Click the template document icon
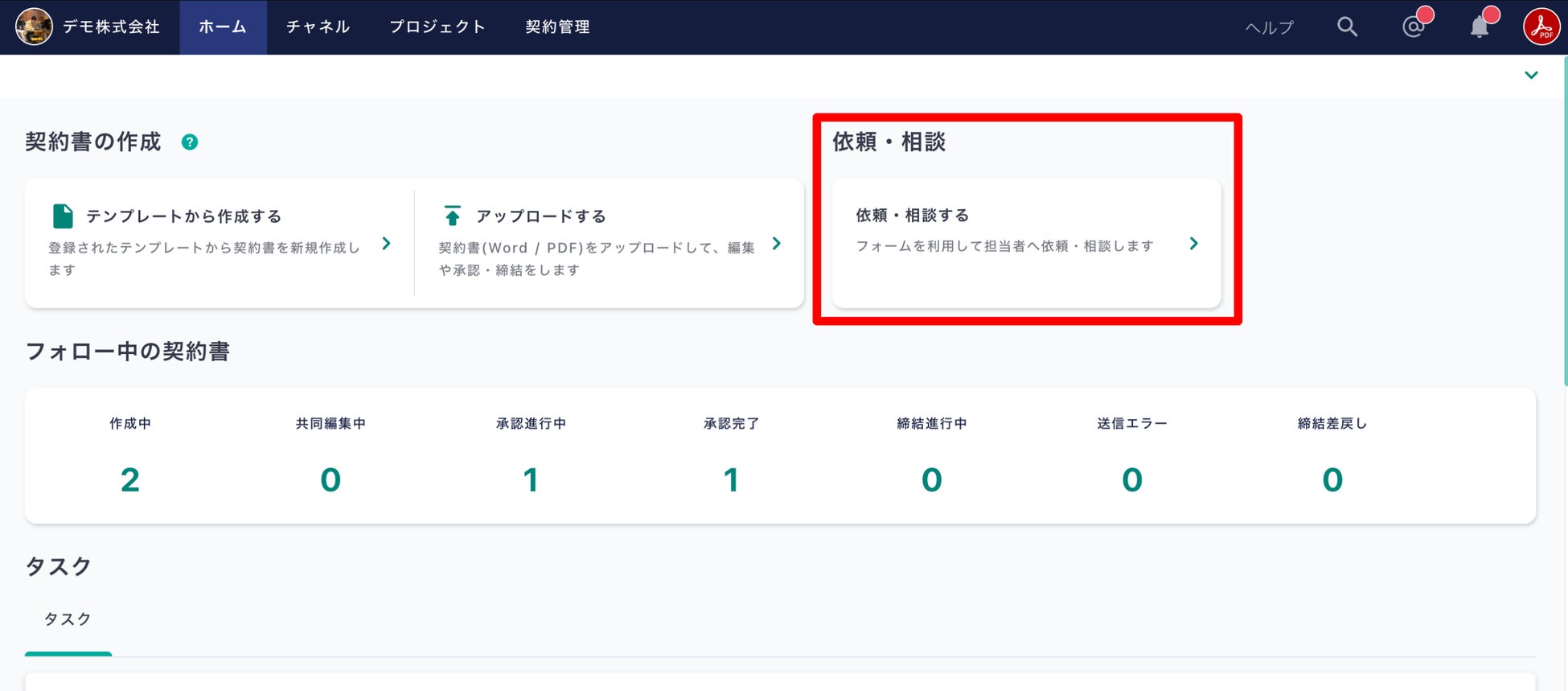Screen dimensions: 1568x691 click(63, 216)
